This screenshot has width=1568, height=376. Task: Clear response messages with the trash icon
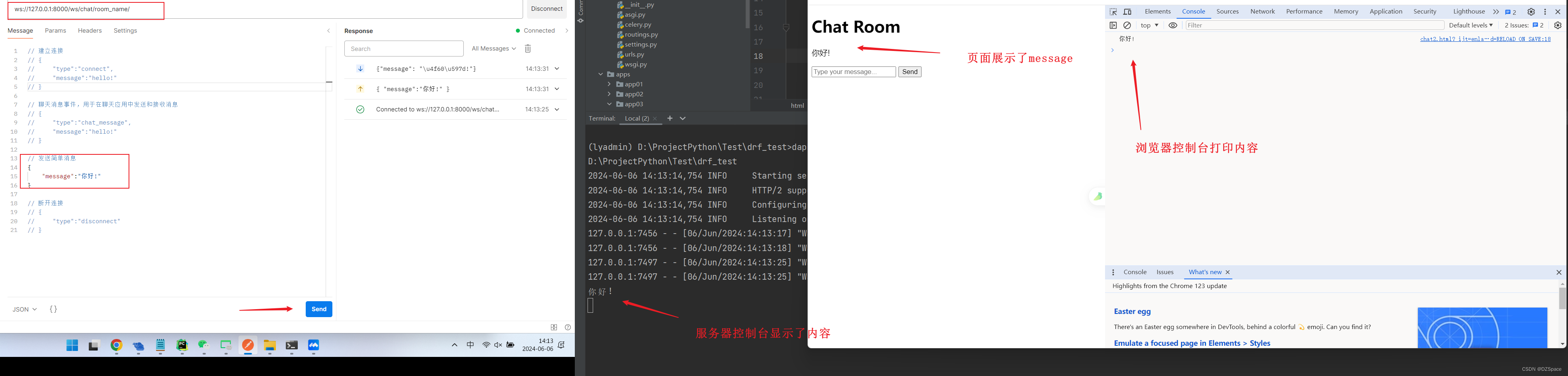click(x=527, y=49)
